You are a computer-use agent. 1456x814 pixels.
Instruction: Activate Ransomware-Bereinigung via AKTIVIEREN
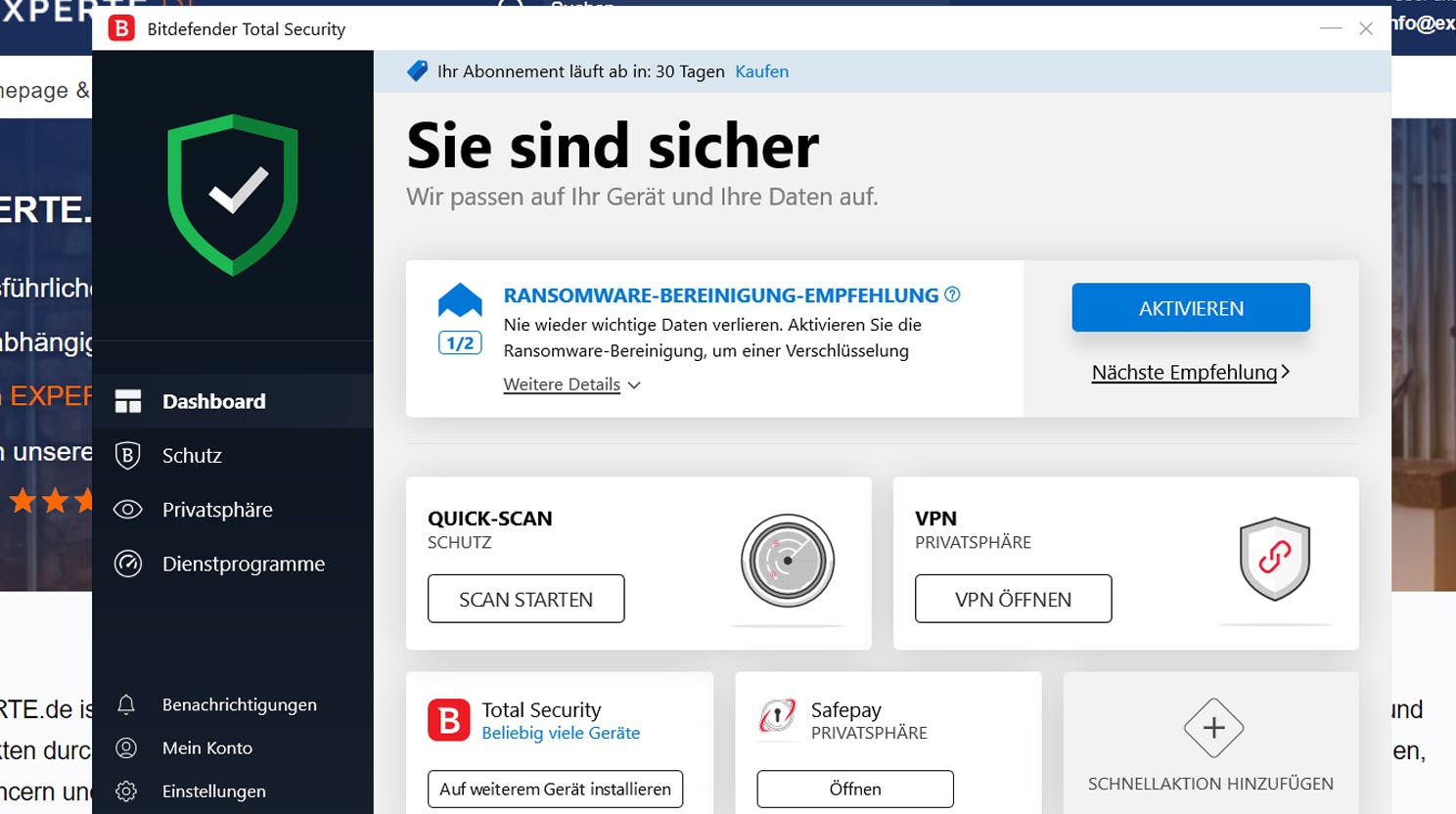pos(1191,307)
